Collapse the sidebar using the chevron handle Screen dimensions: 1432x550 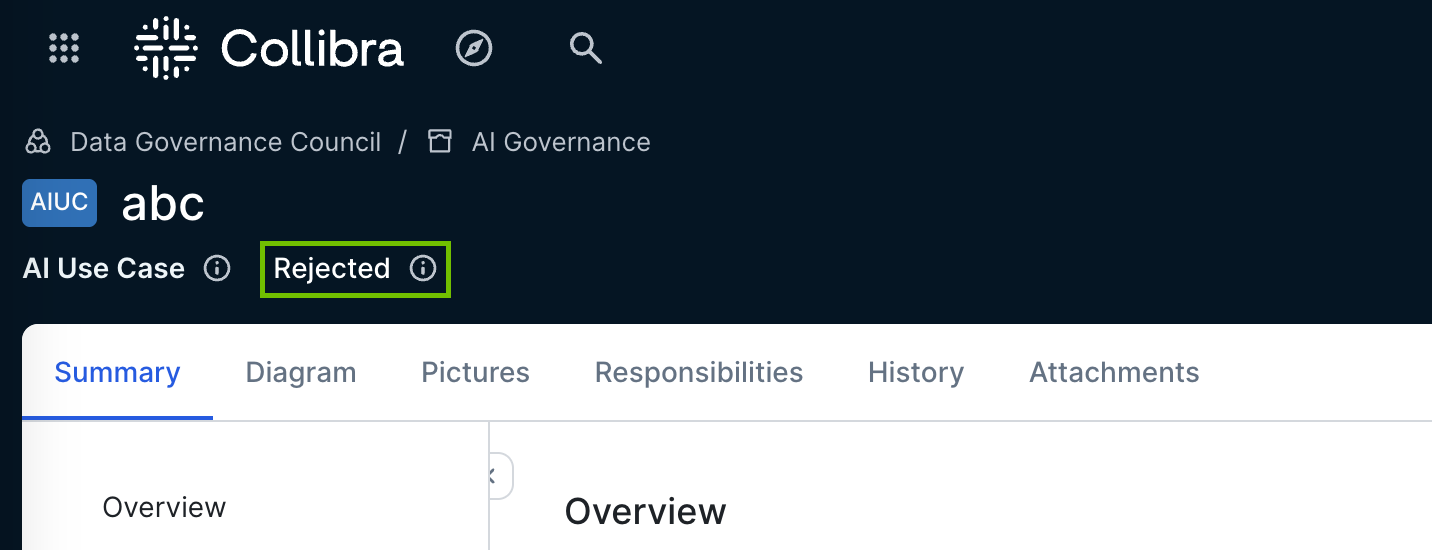(x=495, y=476)
